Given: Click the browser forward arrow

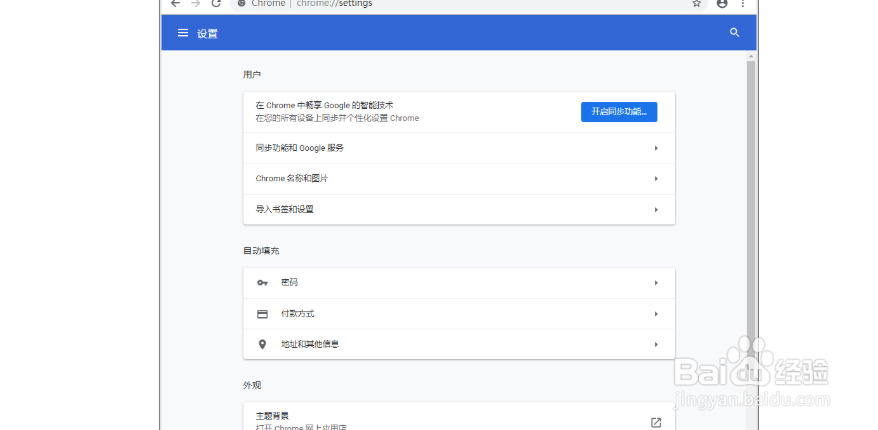Looking at the screenshot, I should (195, 3).
